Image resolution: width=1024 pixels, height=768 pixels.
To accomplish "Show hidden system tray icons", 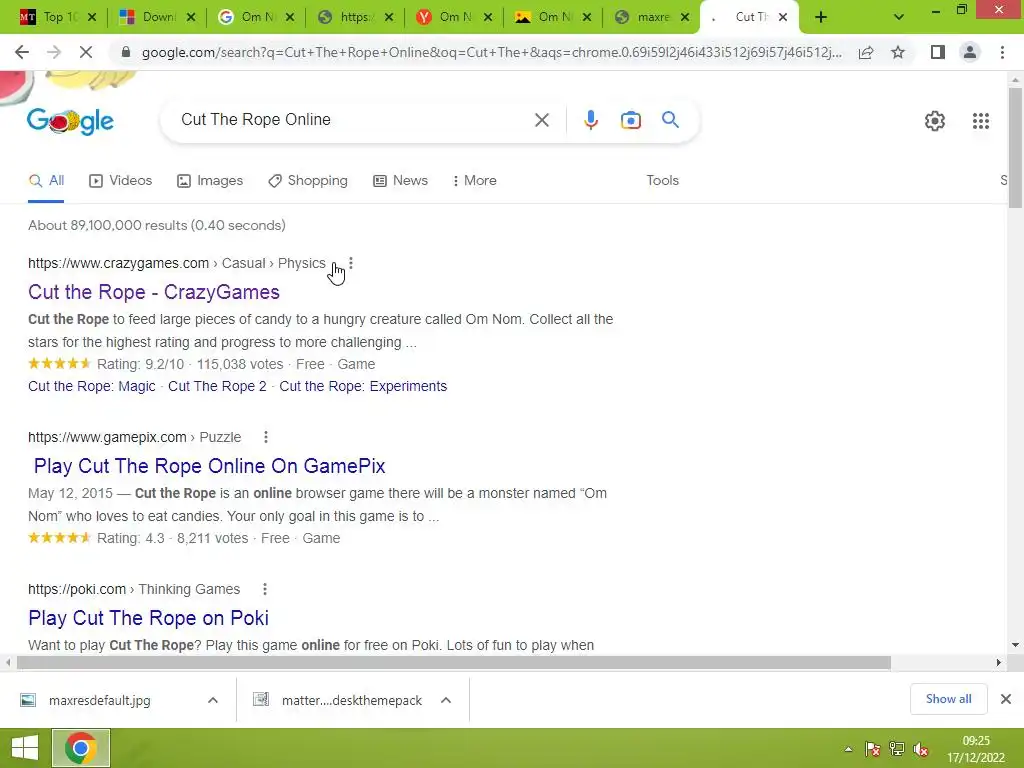I will [x=848, y=749].
